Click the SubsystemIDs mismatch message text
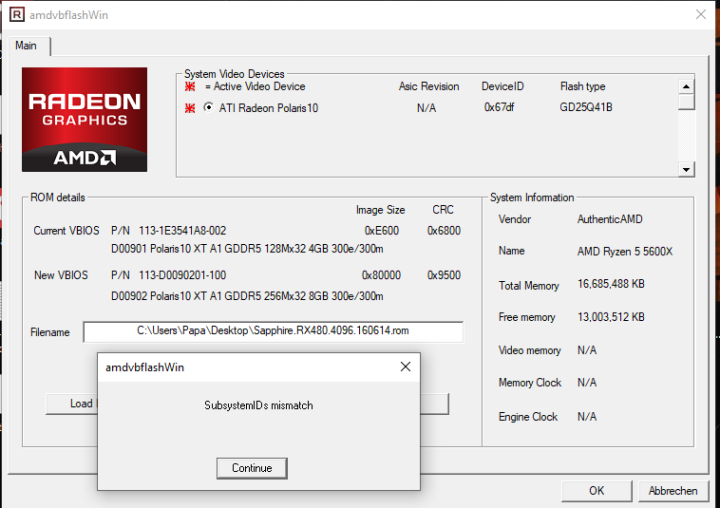Screen dimensions: 720x508 pos(259,405)
